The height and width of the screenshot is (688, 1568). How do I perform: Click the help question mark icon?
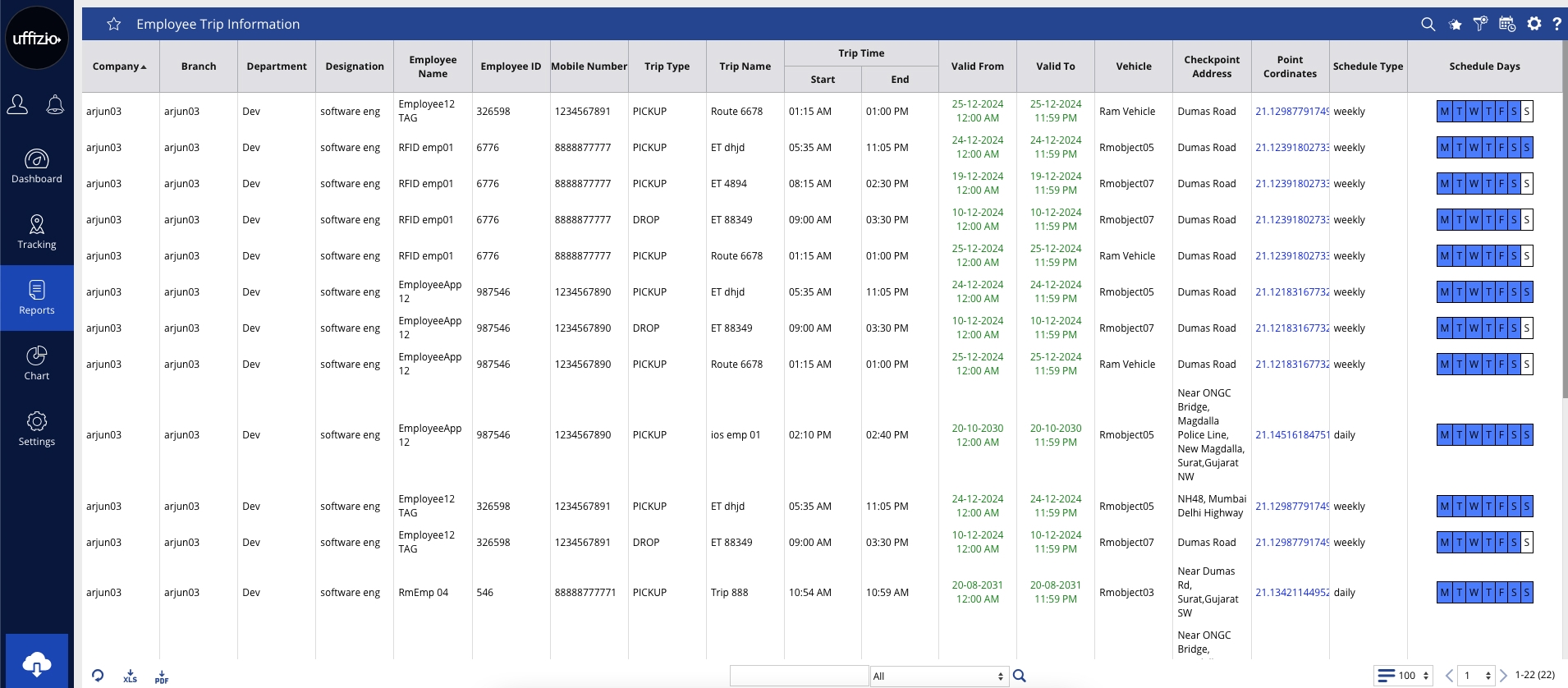(x=1557, y=24)
